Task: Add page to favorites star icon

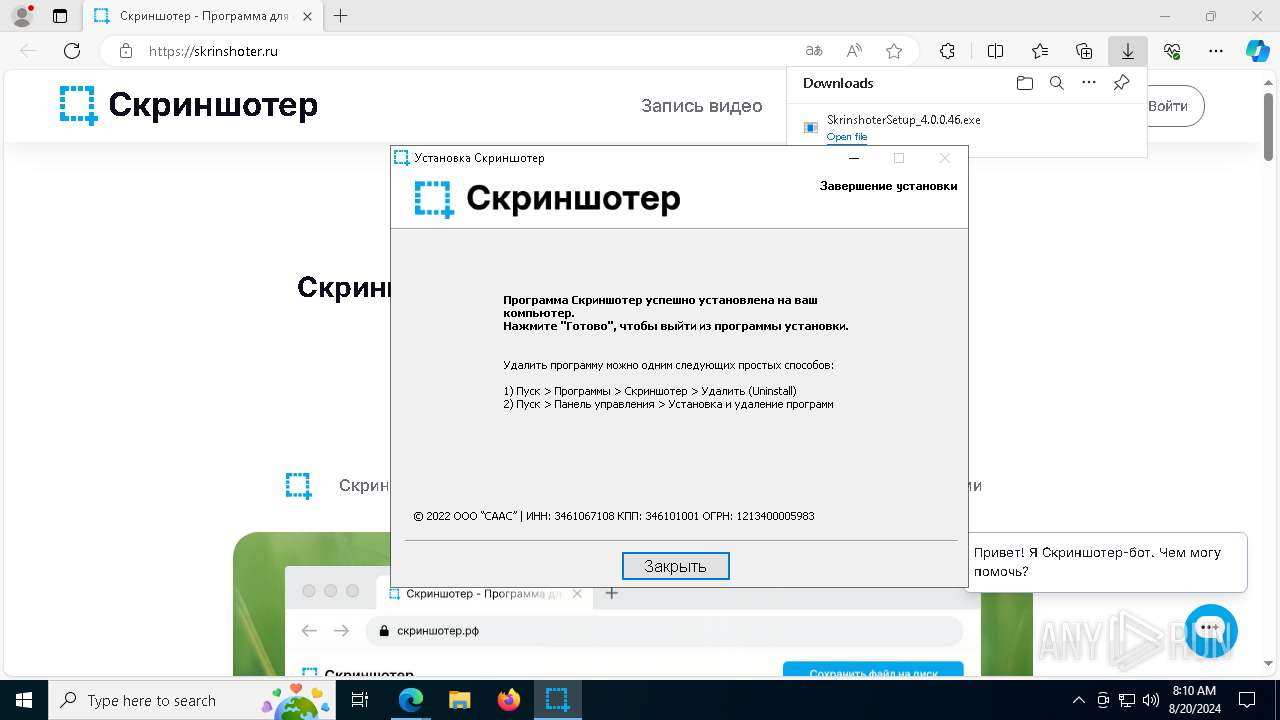Action: (894, 51)
